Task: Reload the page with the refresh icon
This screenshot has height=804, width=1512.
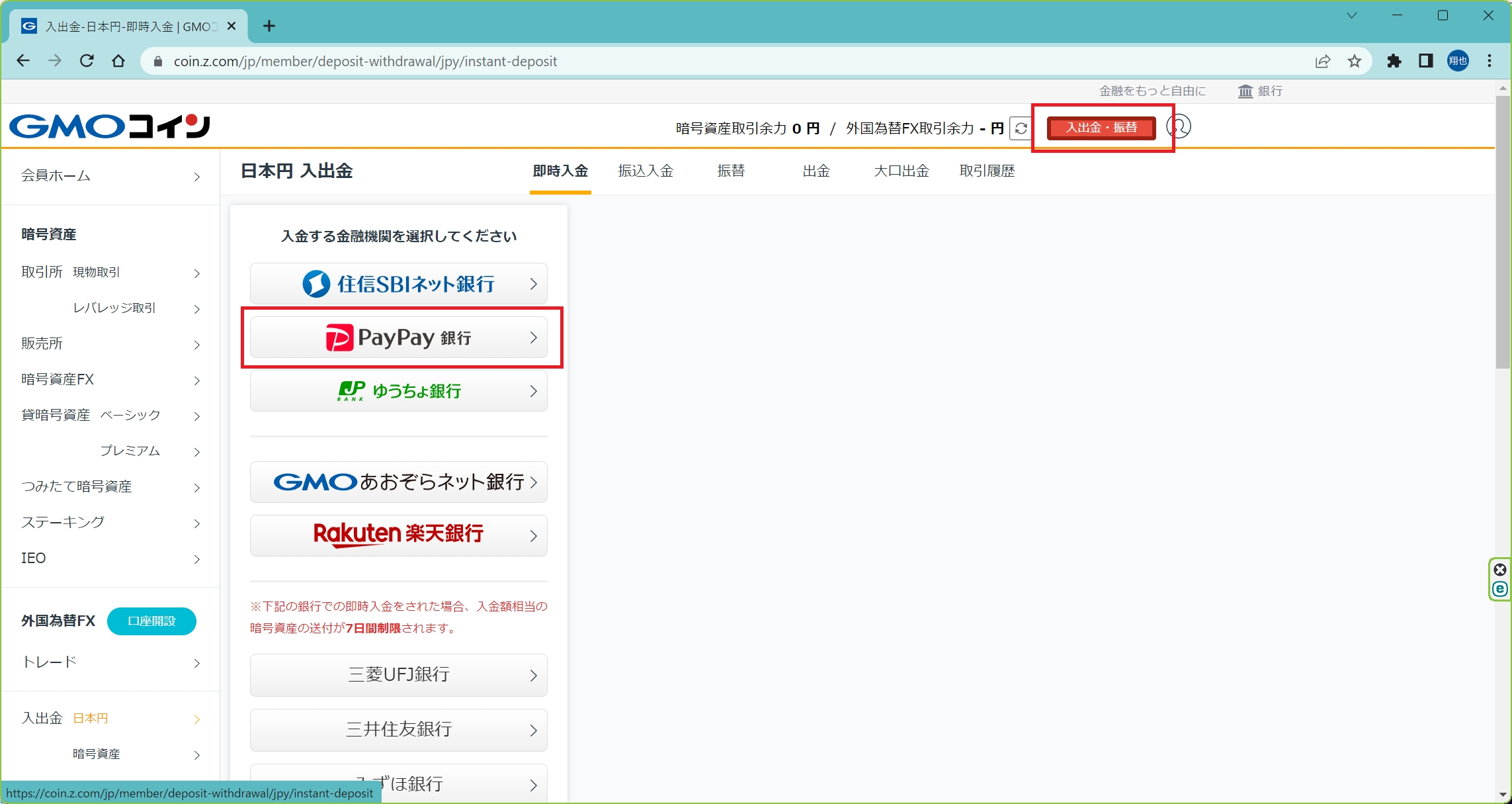Action: pyautogui.click(x=87, y=62)
